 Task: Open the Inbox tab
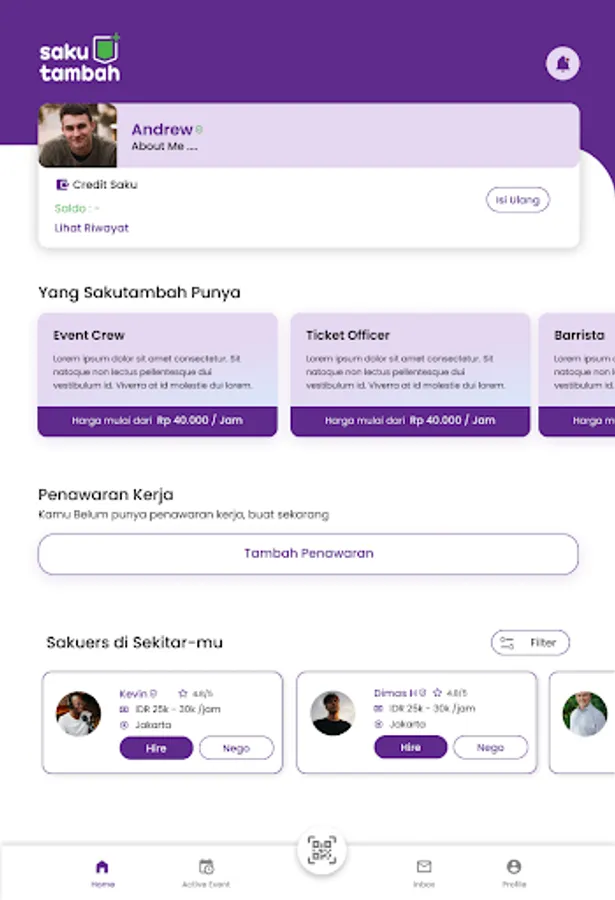[424, 873]
